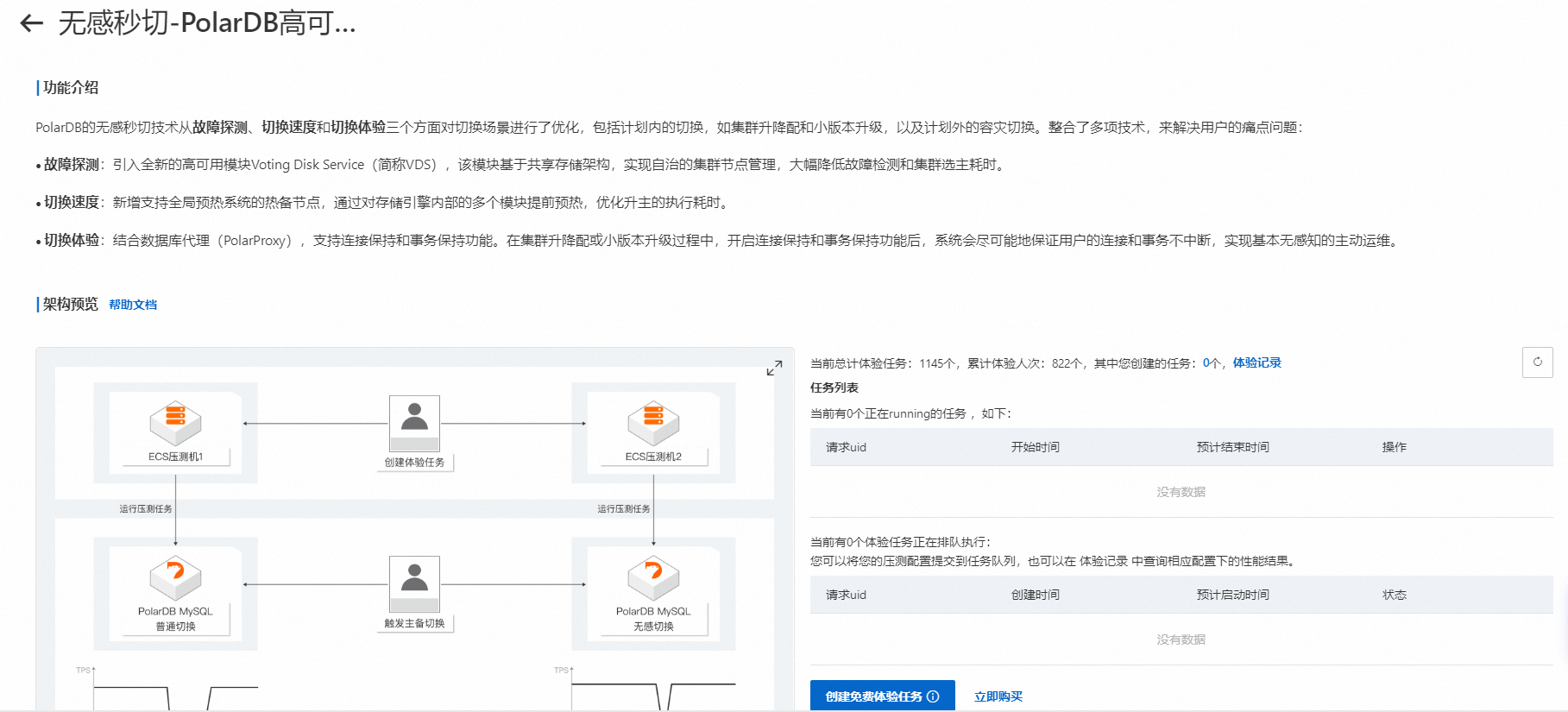The image size is (1568, 712).
Task: Click 没有数据 in the running tasks table
Action: point(1181,492)
